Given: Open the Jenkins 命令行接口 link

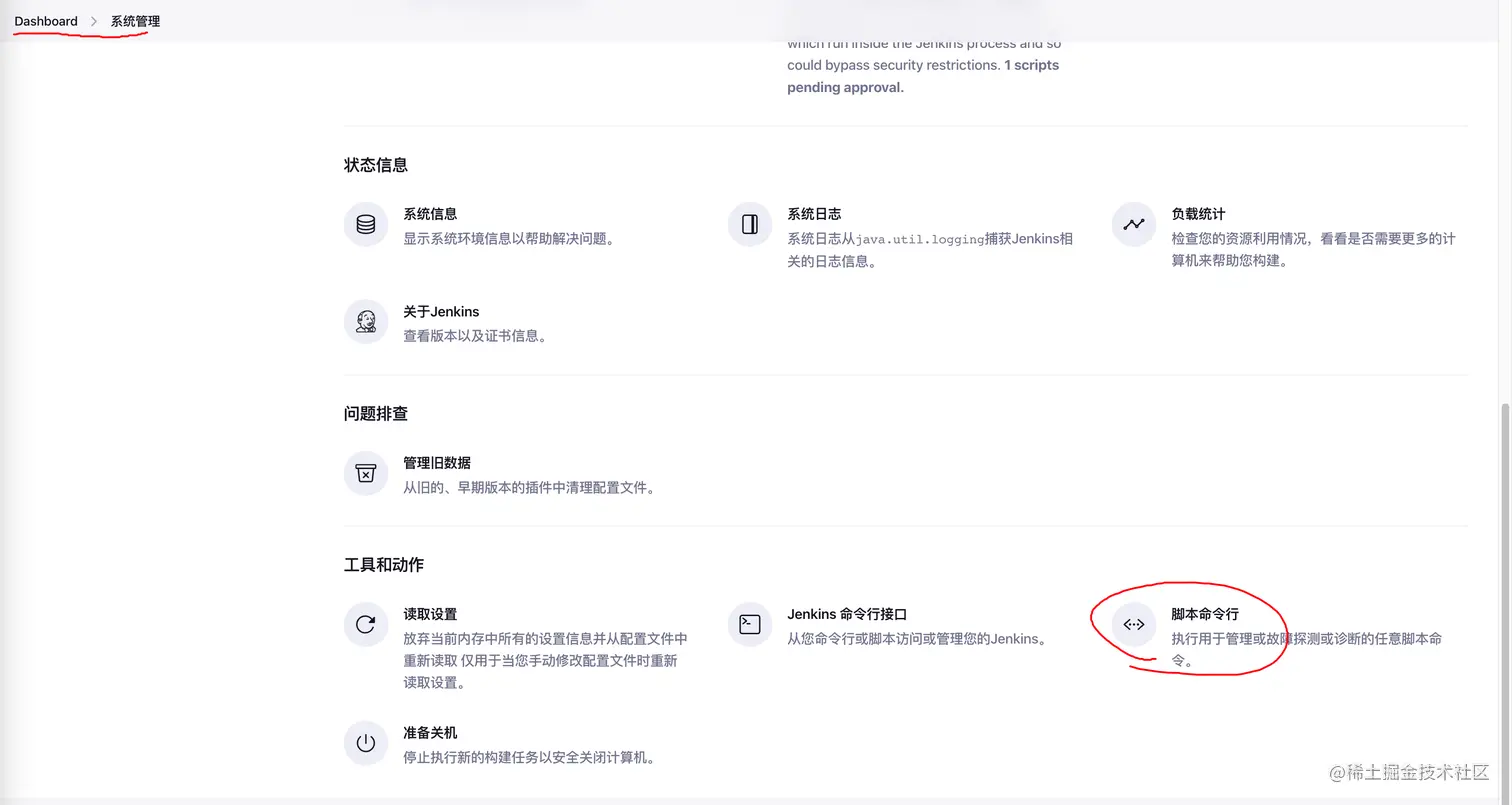Looking at the screenshot, I should [x=847, y=614].
